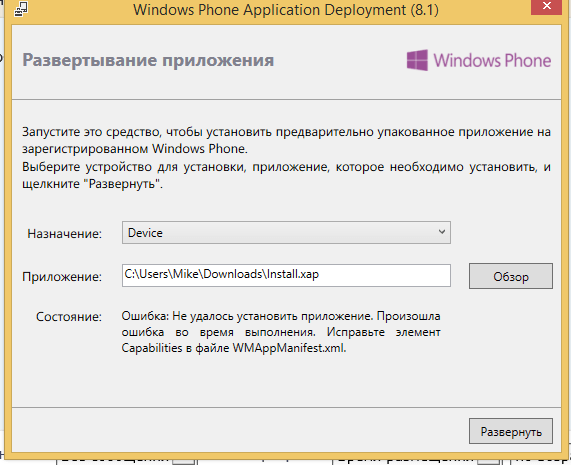571x465 pixels.
Task: Click the WMAppManifest.xml line in status
Action: (x=234, y=348)
